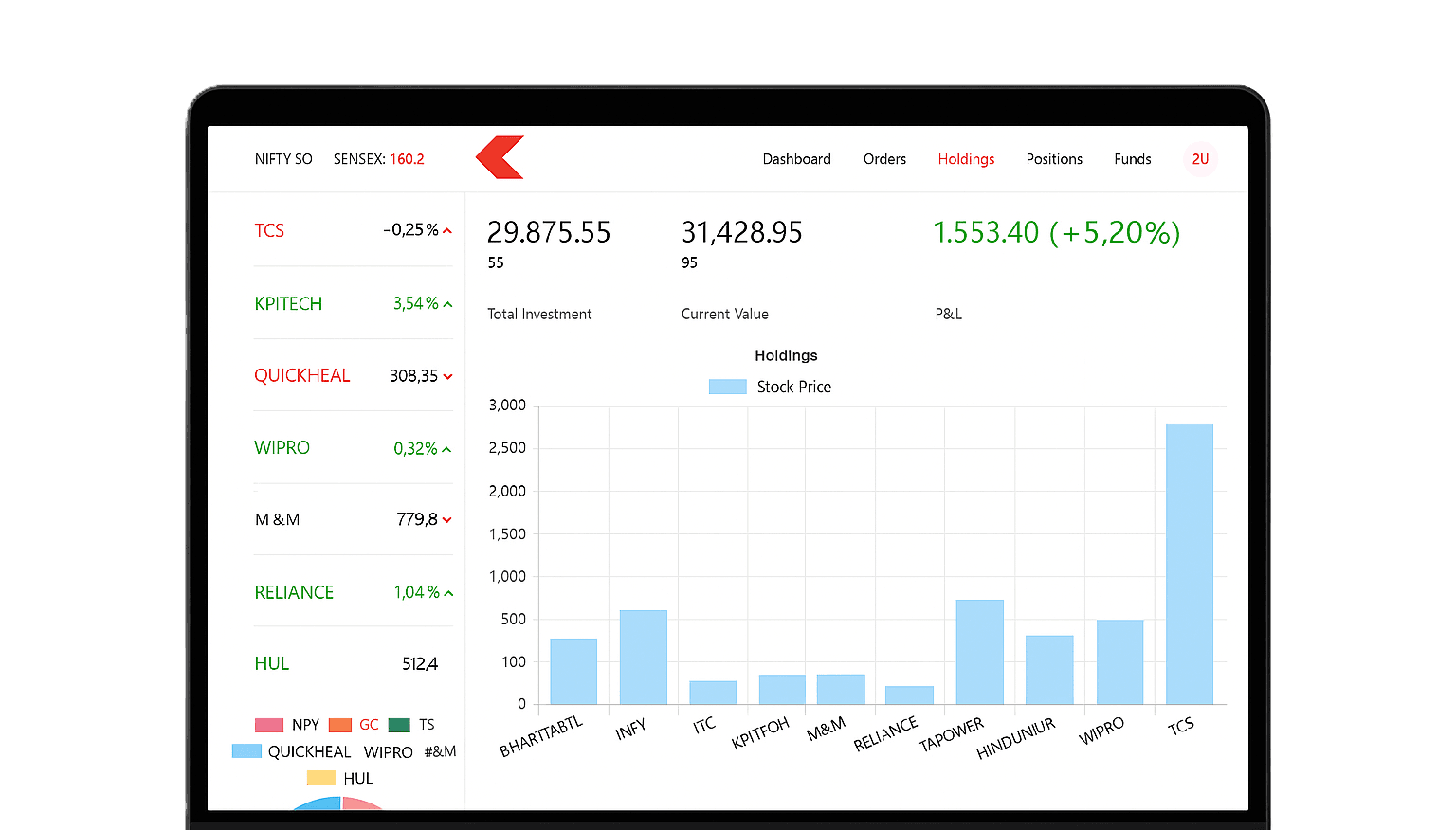The image size is (1456, 830).
Task: Click NIFTY SO index ticker
Action: click(x=283, y=159)
